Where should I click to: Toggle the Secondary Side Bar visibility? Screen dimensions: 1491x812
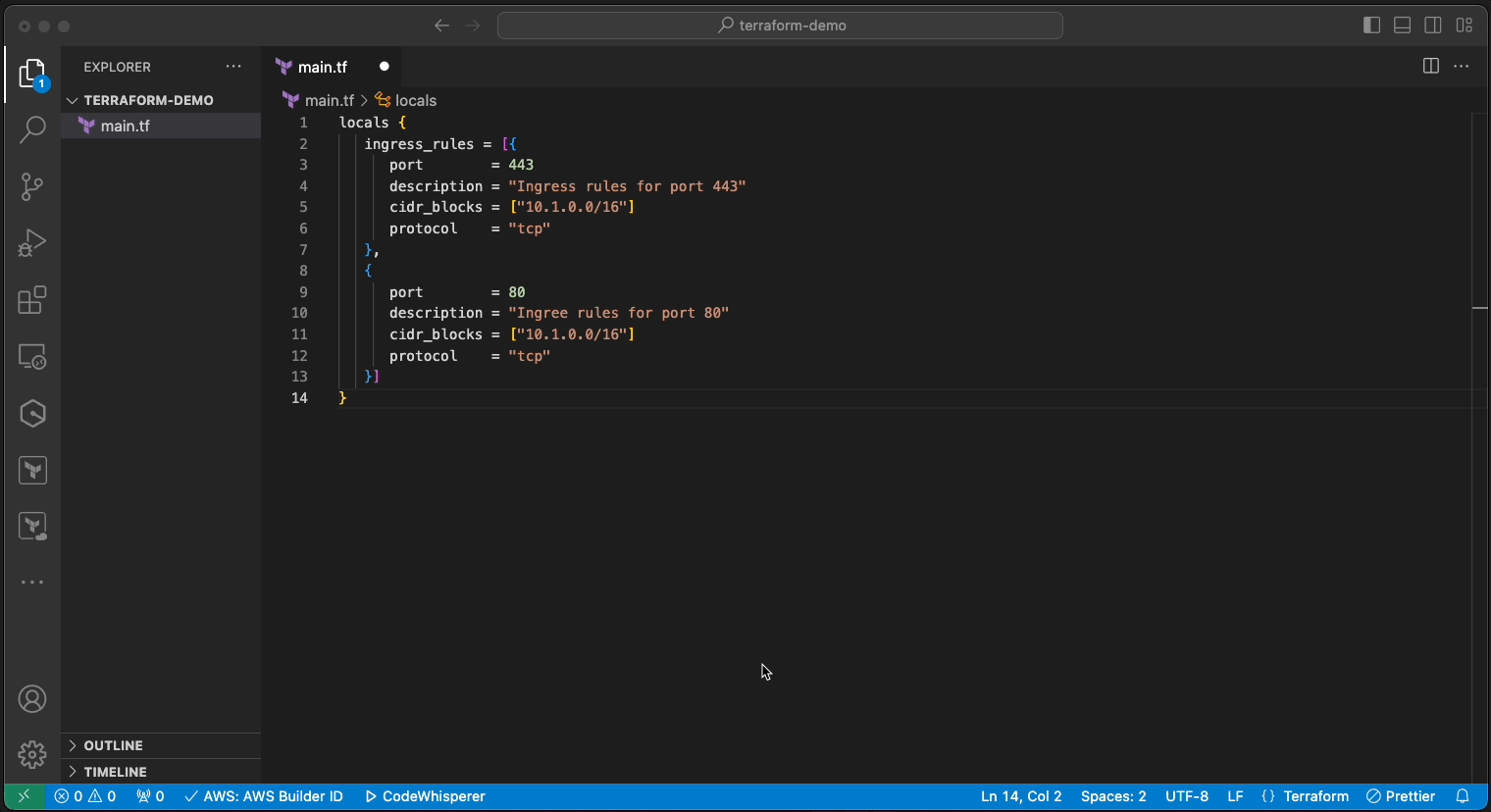click(x=1433, y=25)
